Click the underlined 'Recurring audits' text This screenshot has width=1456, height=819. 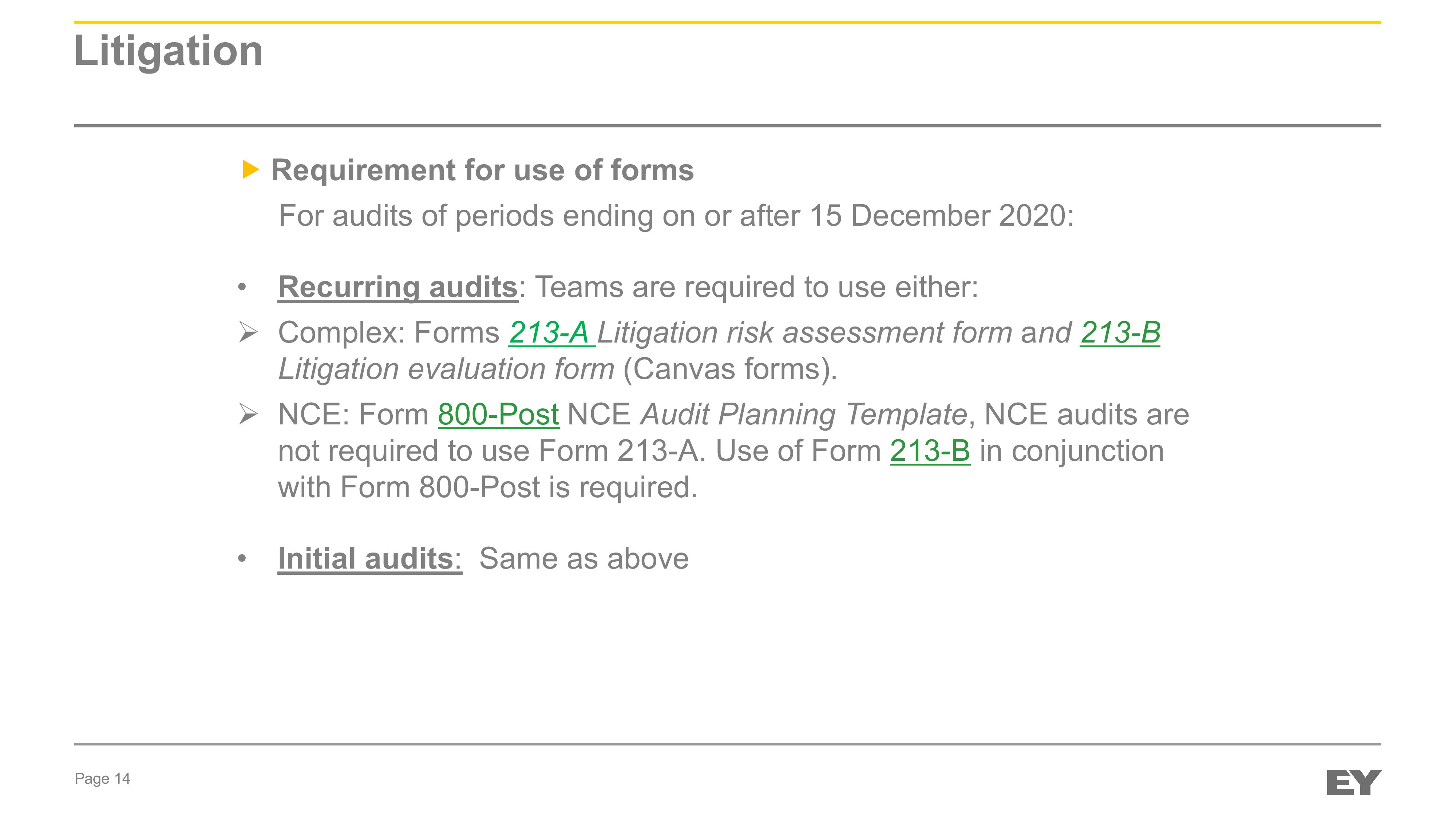pyautogui.click(x=398, y=287)
